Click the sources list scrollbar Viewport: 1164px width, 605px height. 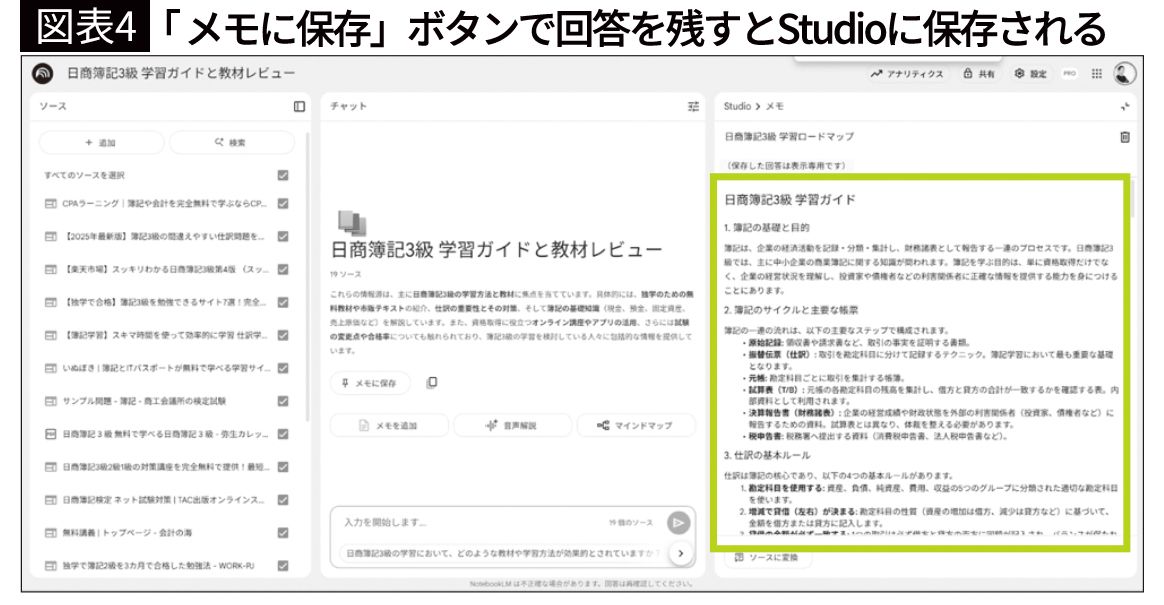tap(308, 250)
